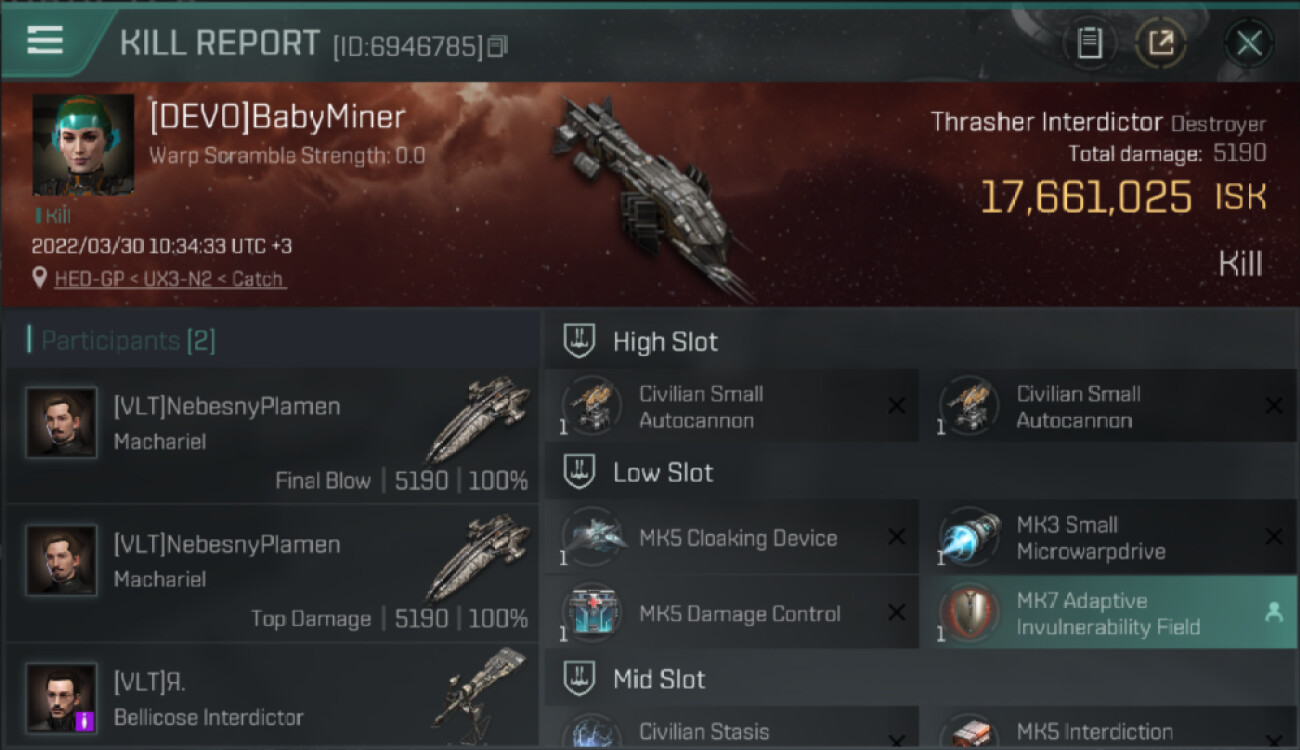The height and width of the screenshot is (750, 1300).
Task: Open the clipboard report icon
Action: click(x=1089, y=43)
